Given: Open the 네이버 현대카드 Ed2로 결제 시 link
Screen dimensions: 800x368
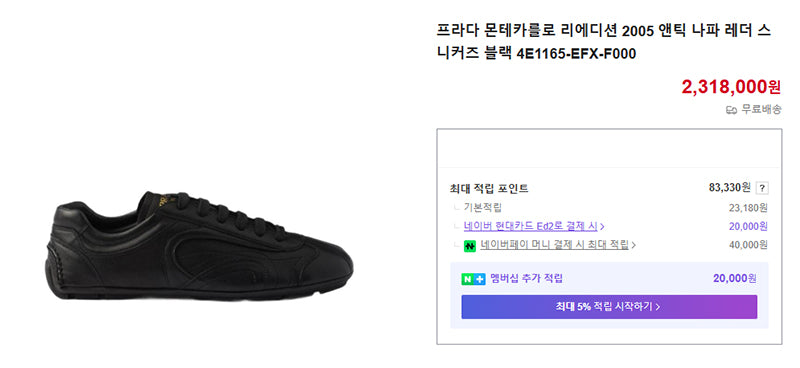Looking at the screenshot, I should [x=531, y=226].
